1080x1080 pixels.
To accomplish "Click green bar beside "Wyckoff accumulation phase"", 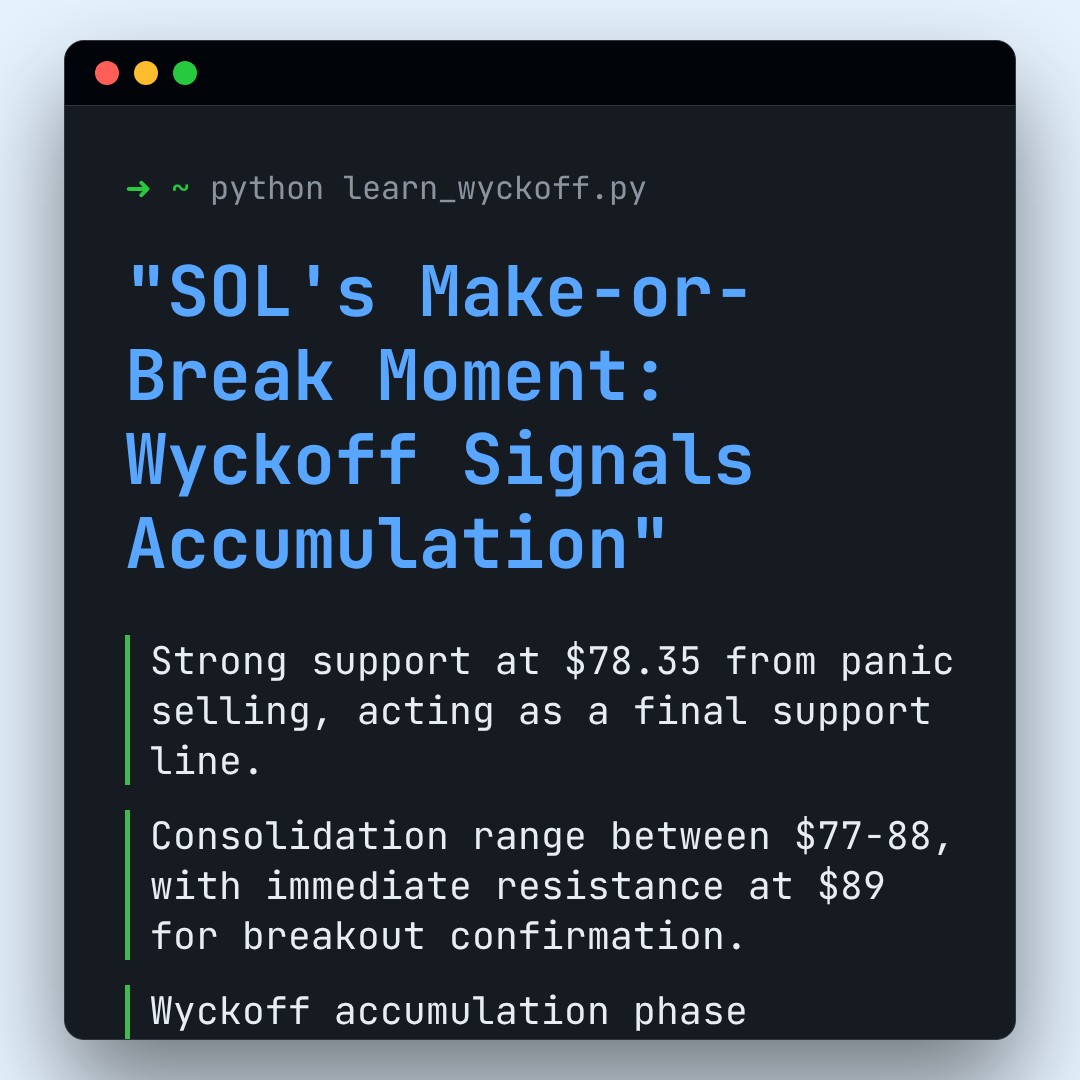I will [x=128, y=1012].
